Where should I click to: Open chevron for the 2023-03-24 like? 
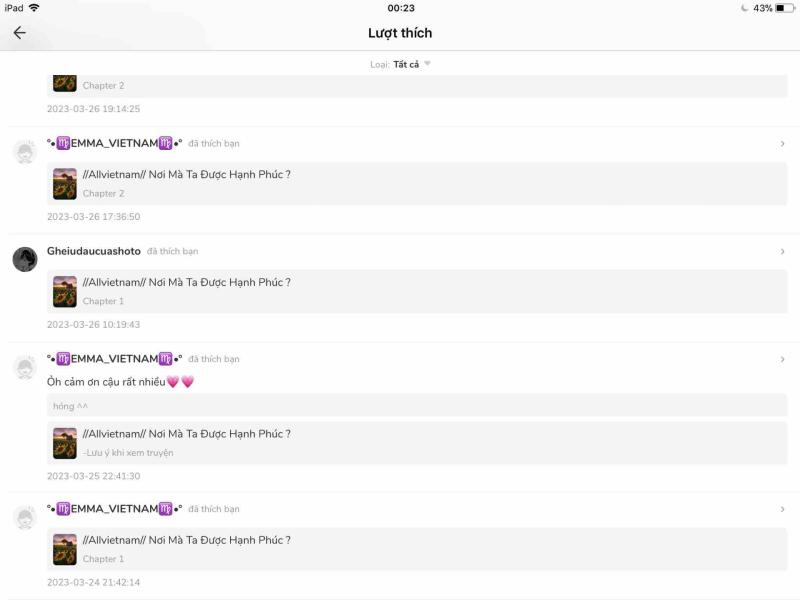pos(782,509)
